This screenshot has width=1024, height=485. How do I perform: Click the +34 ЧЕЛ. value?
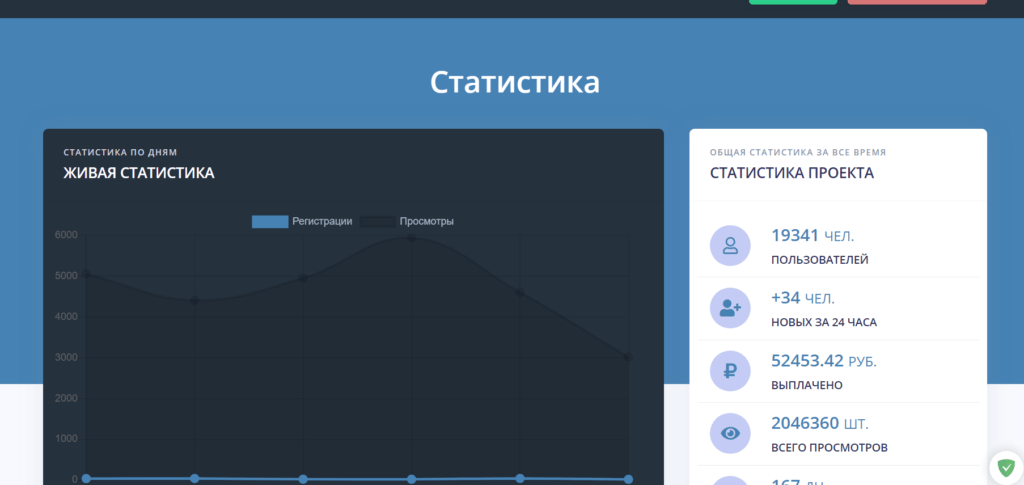803,298
